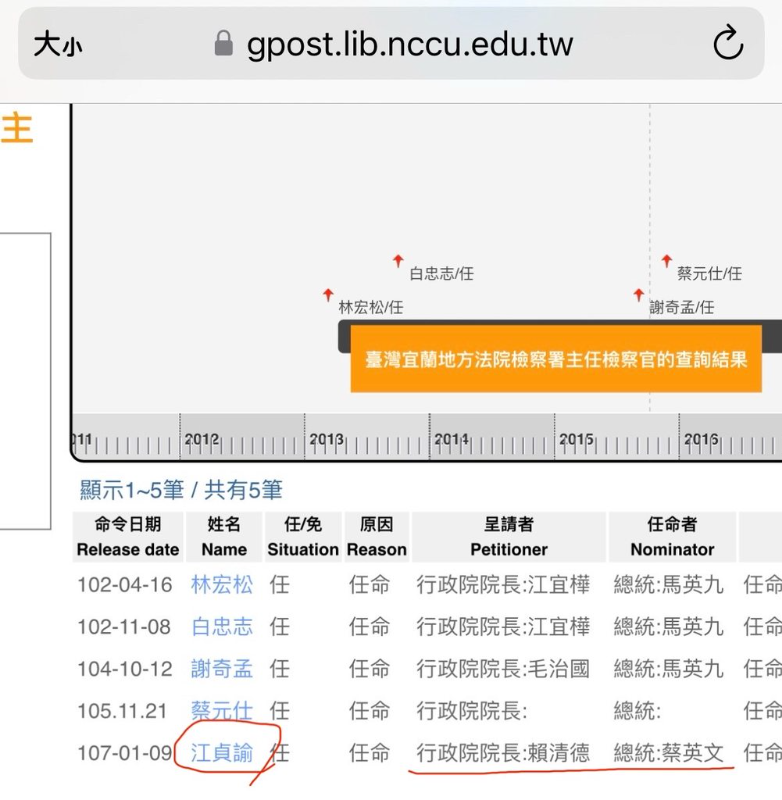Click the 任/免 Situation column header

pyautogui.click(x=303, y=537)
